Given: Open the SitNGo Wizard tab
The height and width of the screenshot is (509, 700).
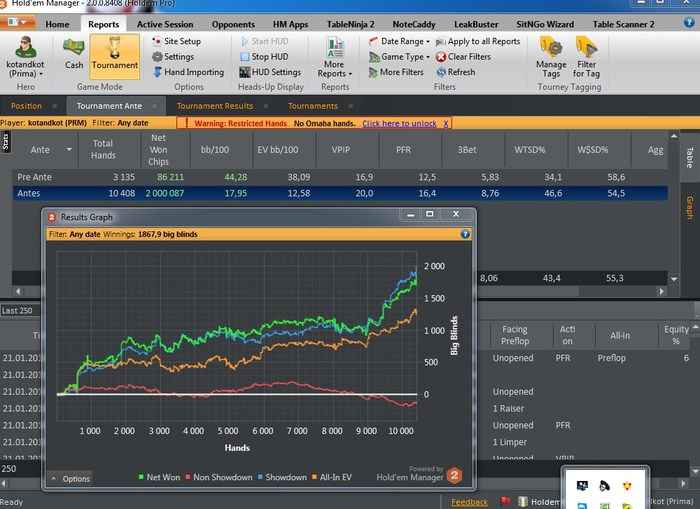Looking at the screenshot, I should point(545,25).
